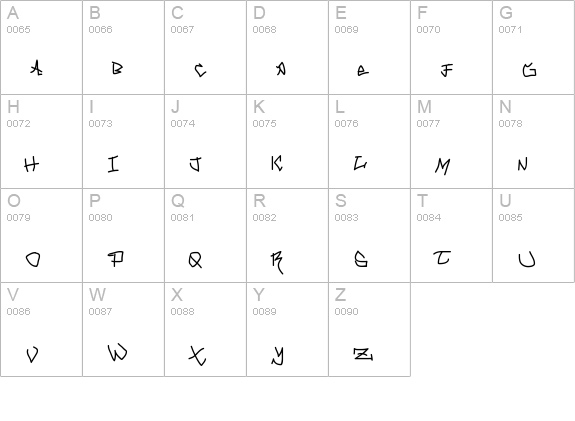Click the handwritten Q glyph
575x421 pixels.
(x=195, y=260)
